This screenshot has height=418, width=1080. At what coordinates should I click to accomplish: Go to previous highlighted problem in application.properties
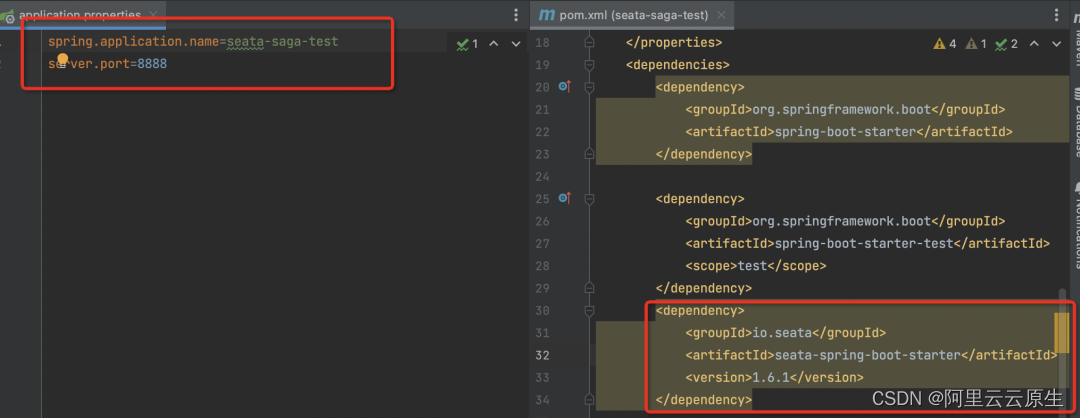(x=493, y=44)
